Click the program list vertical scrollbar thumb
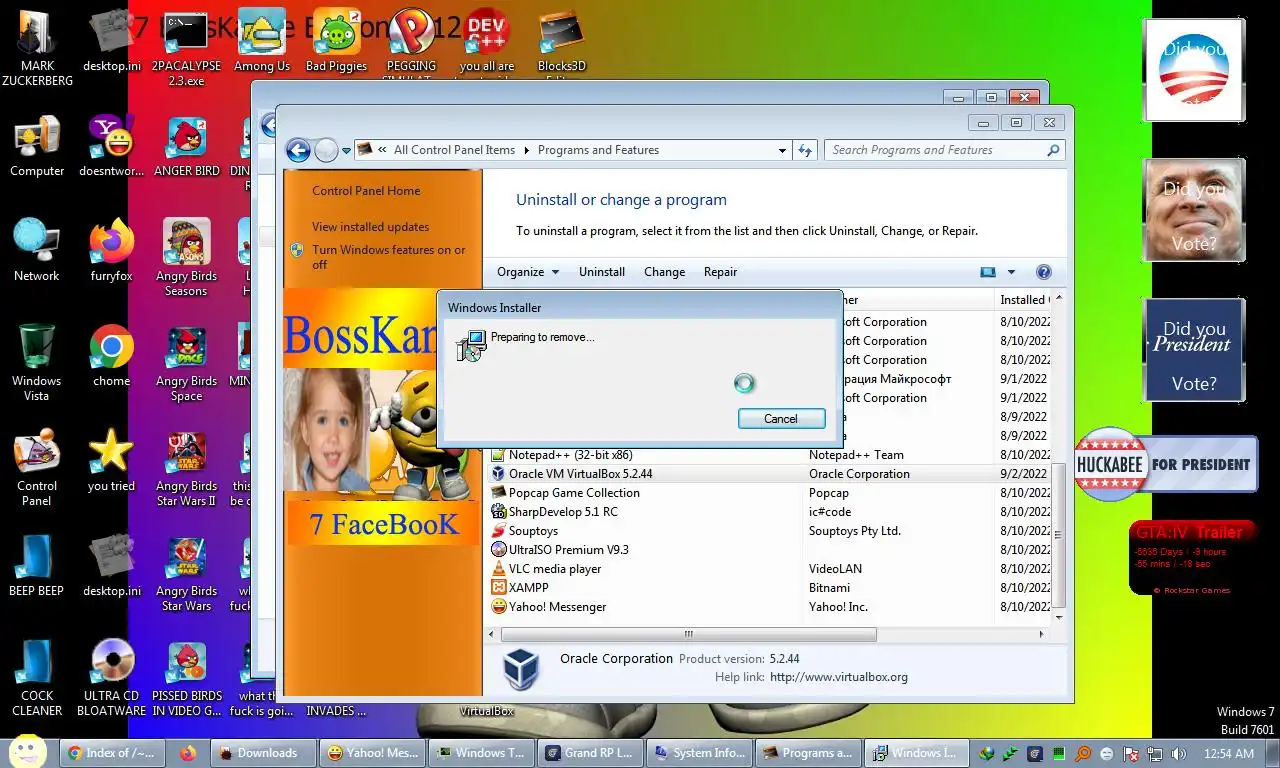Screen dimensions: 1280x768 coord(1059,535)
